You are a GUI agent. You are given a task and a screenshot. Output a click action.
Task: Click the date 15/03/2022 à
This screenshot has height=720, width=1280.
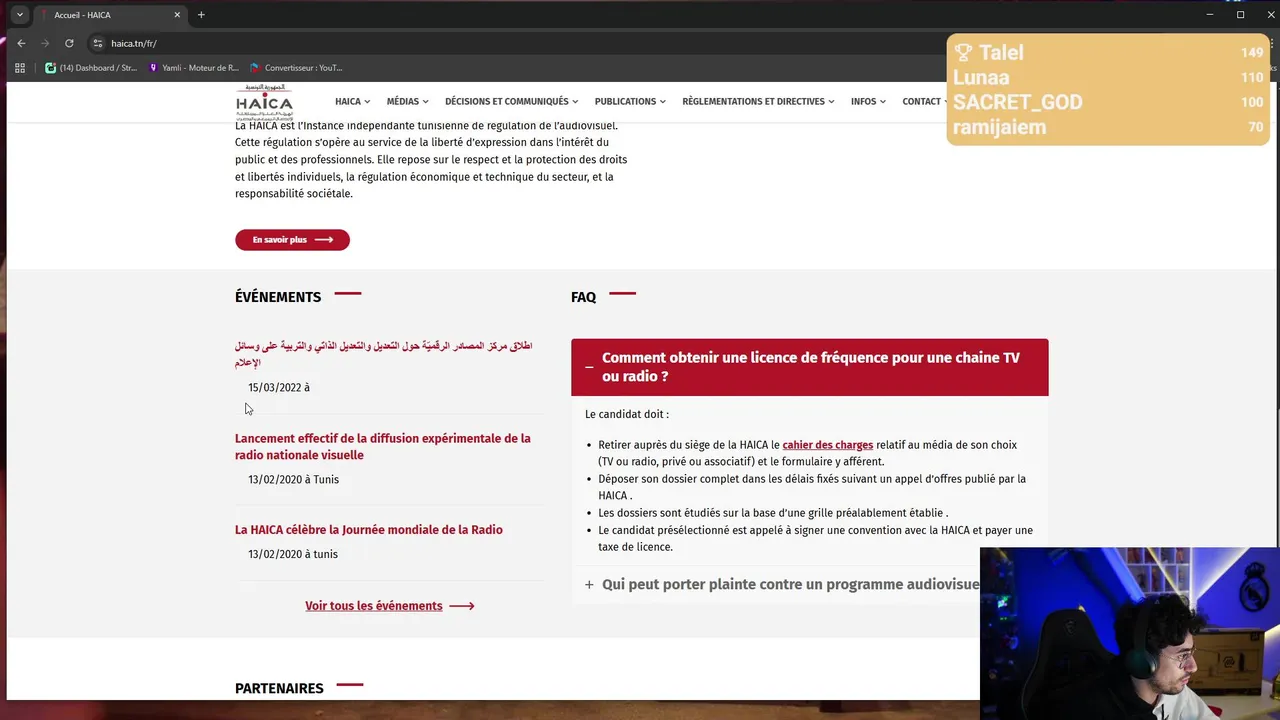tap(279, 388)
